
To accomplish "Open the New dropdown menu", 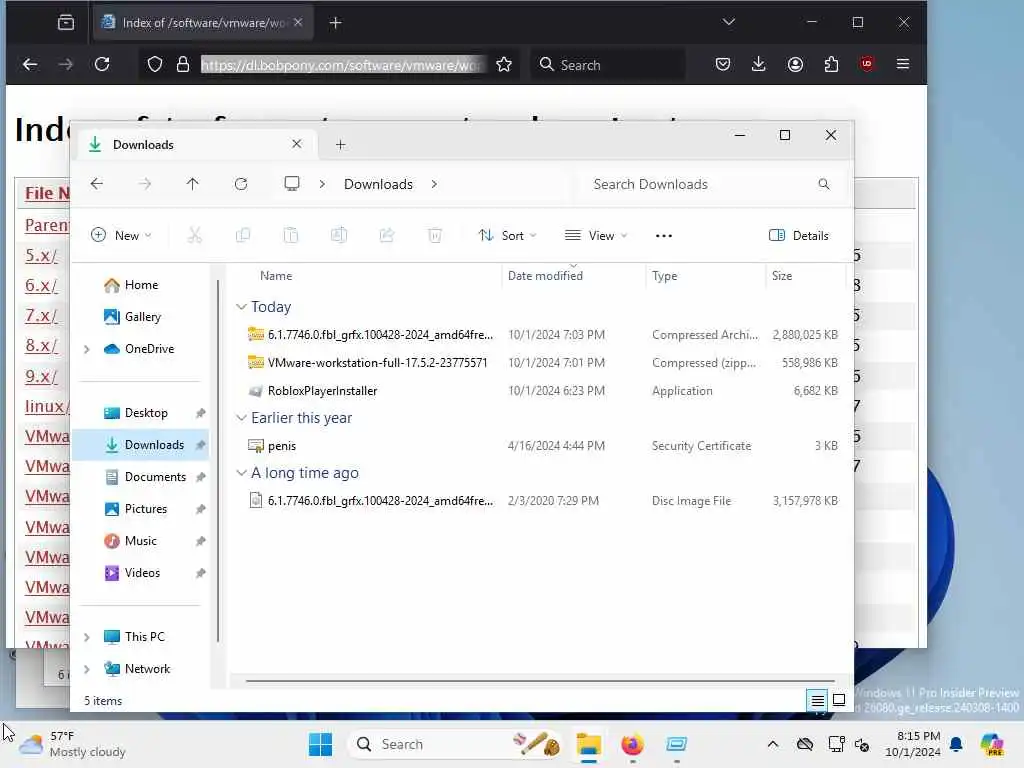I will pos(121,235).
